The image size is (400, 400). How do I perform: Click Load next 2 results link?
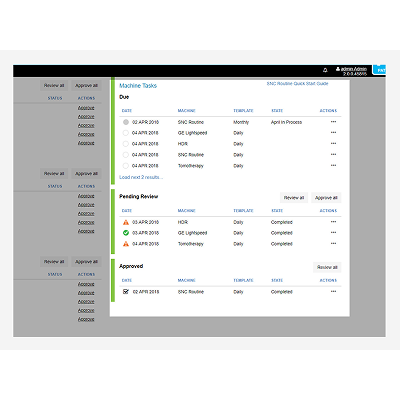[x=141, y=177]
